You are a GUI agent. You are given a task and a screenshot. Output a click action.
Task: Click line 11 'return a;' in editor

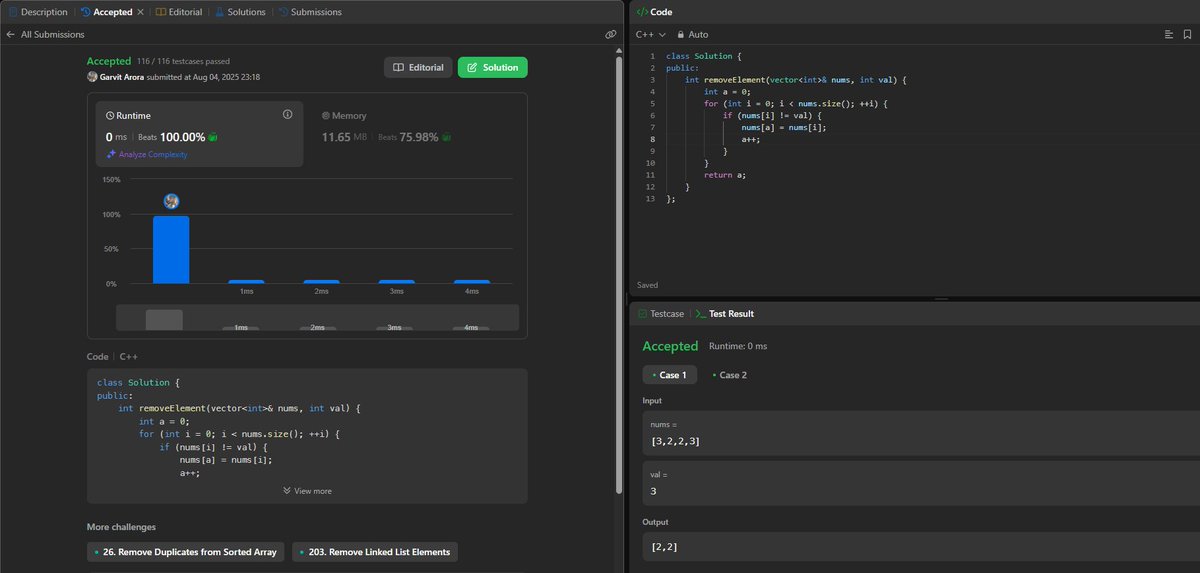click(x=725, y=174)
